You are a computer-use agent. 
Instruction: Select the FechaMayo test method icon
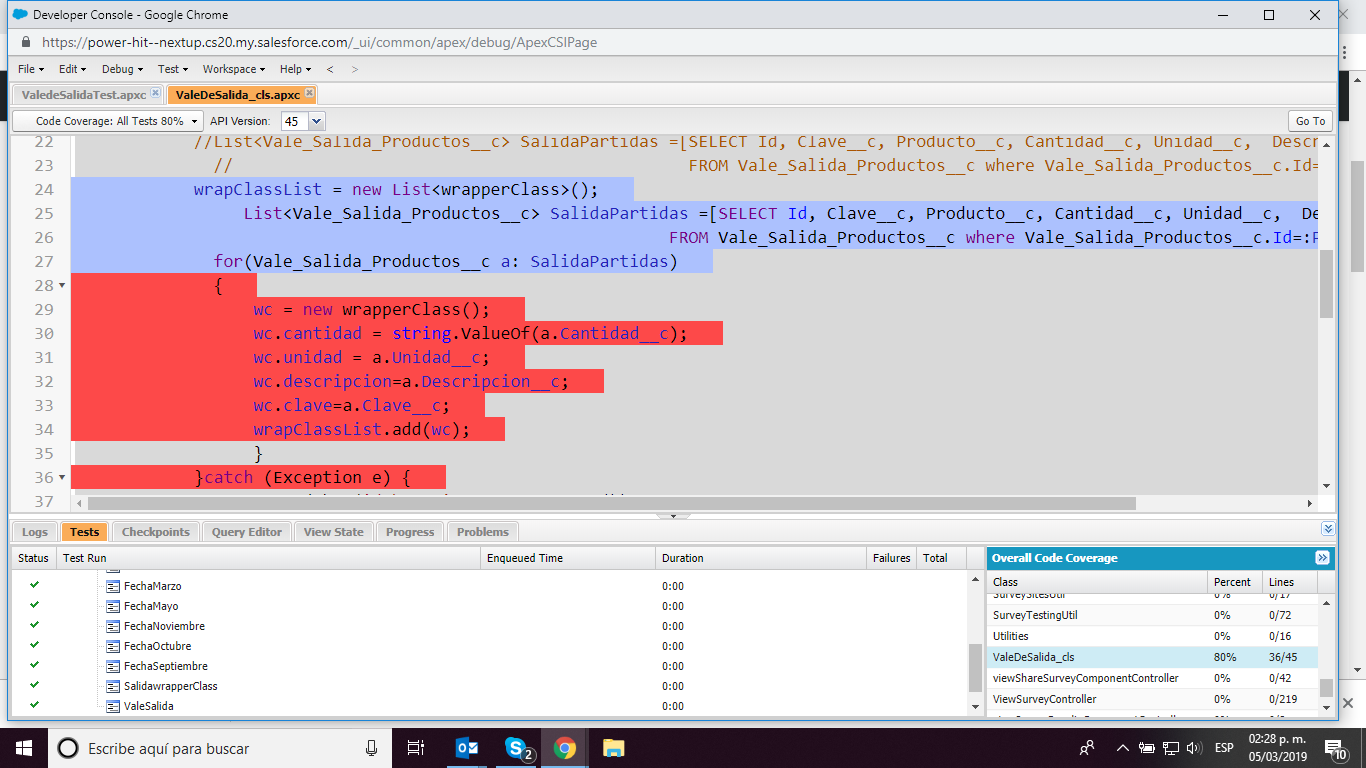click(x=113, y=606)
